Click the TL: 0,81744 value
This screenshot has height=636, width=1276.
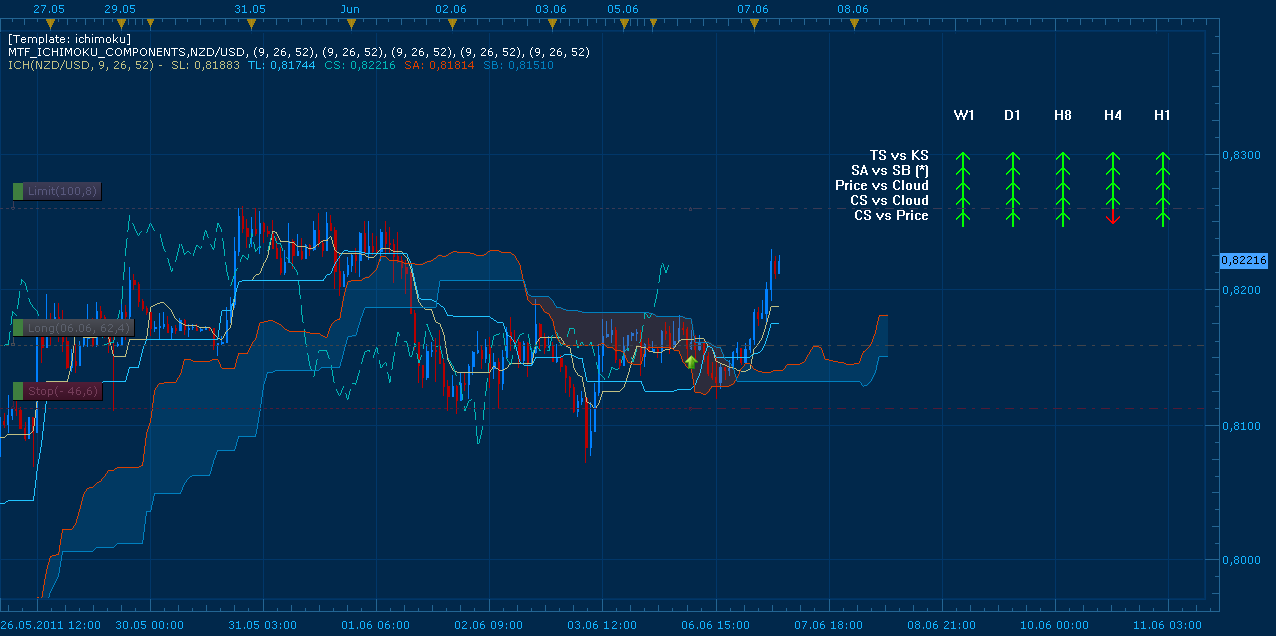click(x=282, y=64)
